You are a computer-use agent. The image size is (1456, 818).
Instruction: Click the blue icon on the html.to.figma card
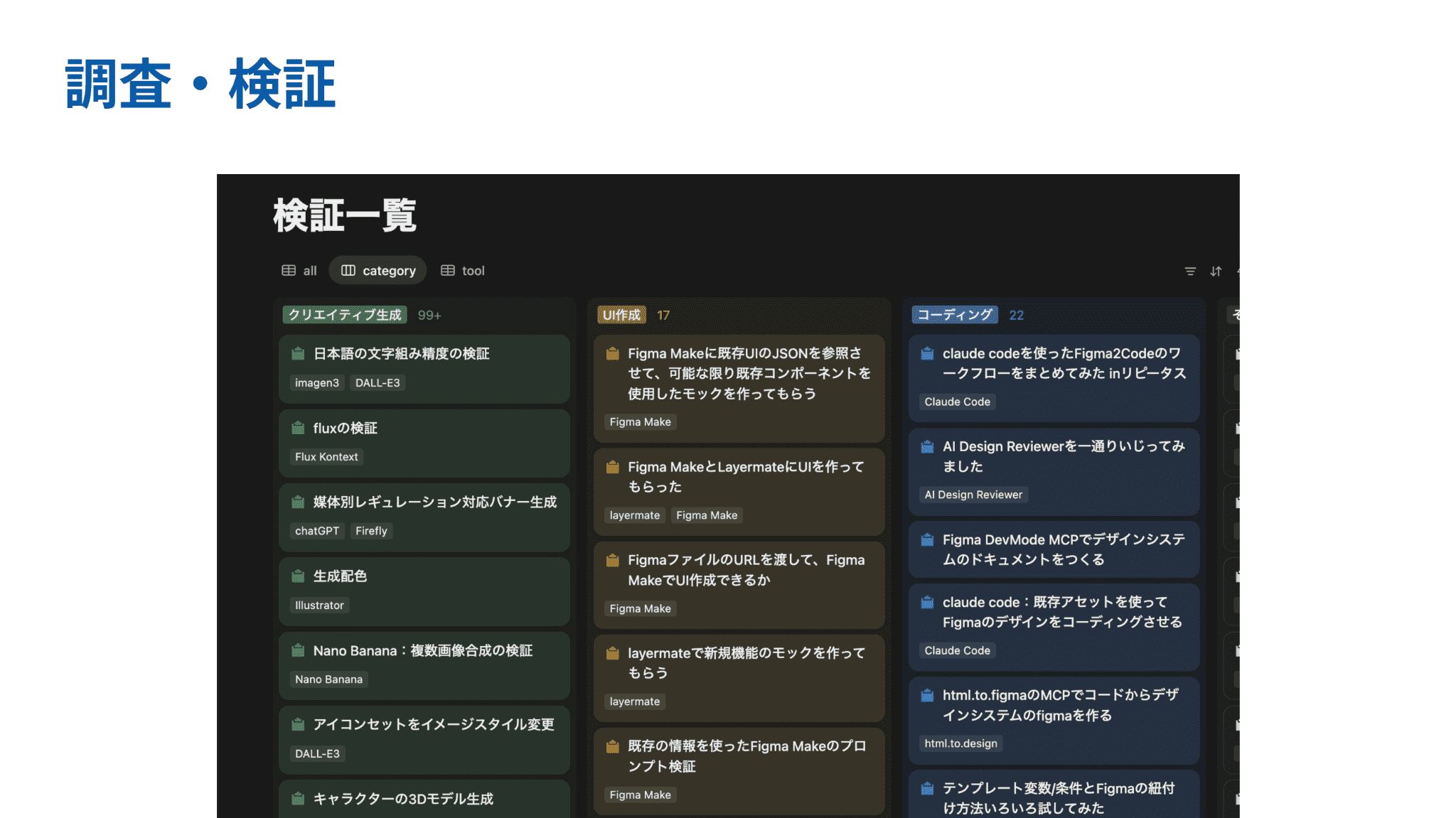[x=927, y=695]
